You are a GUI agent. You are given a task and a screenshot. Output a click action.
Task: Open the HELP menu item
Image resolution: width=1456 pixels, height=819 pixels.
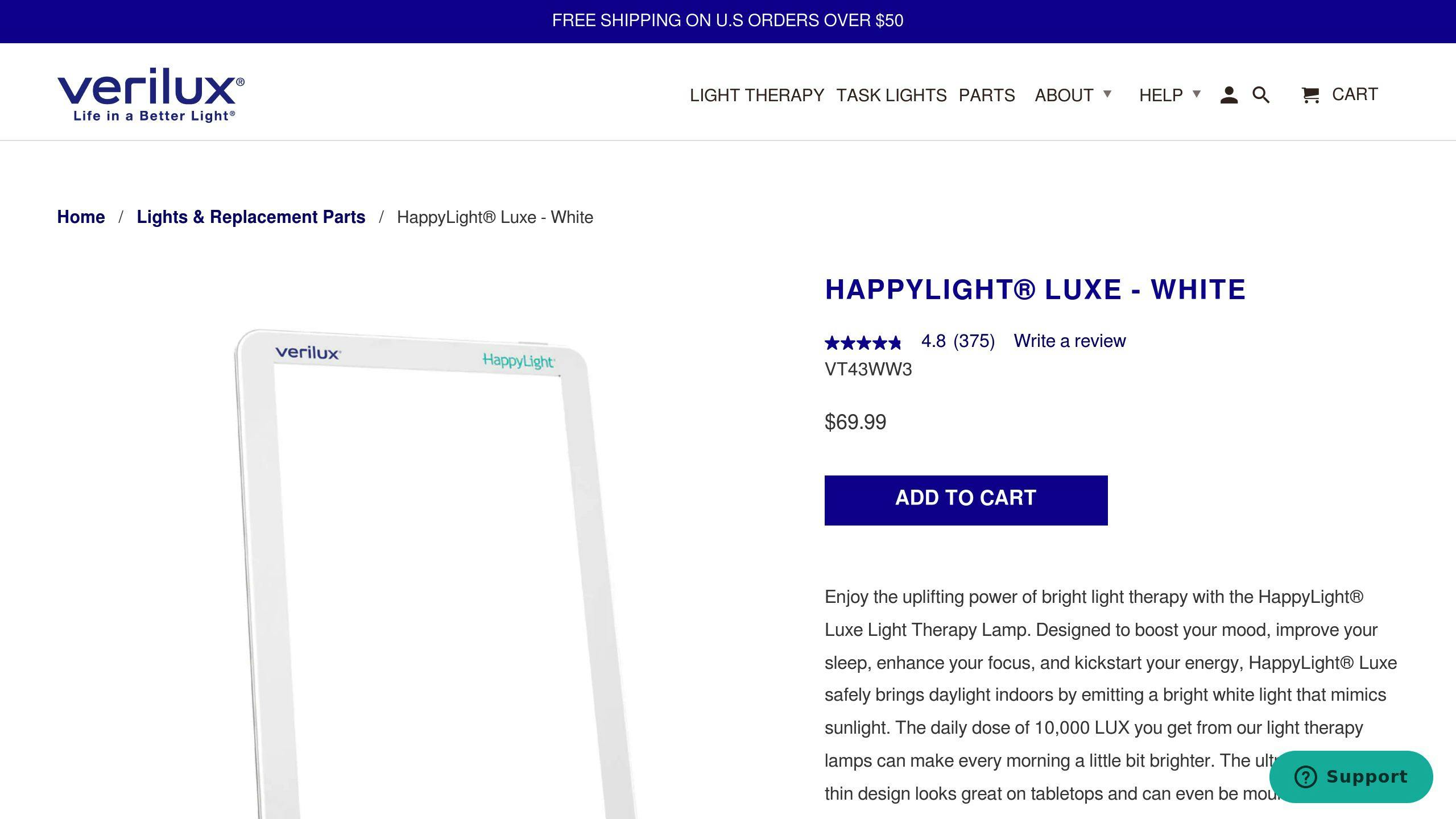[1161, 95]
